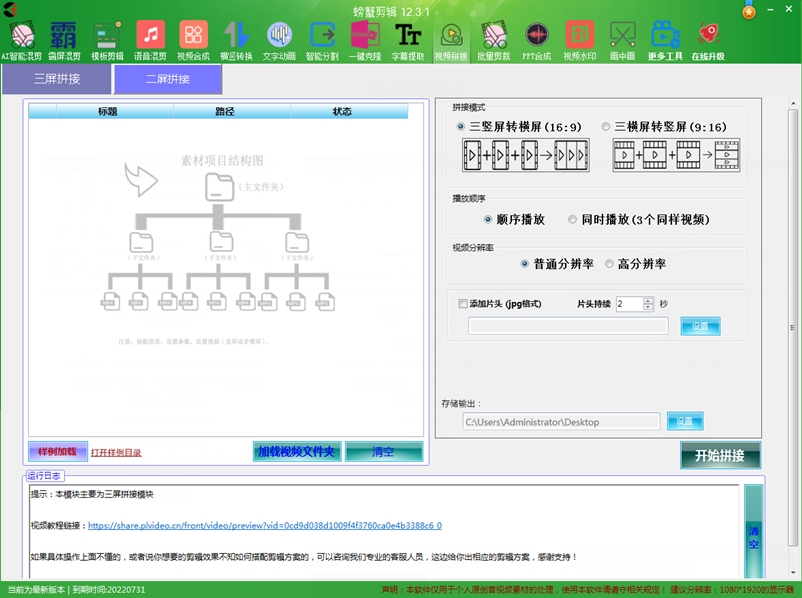The image size is (802, 598).
Task: Open the PPT合成 module
Action: click(x=537, y=38)
